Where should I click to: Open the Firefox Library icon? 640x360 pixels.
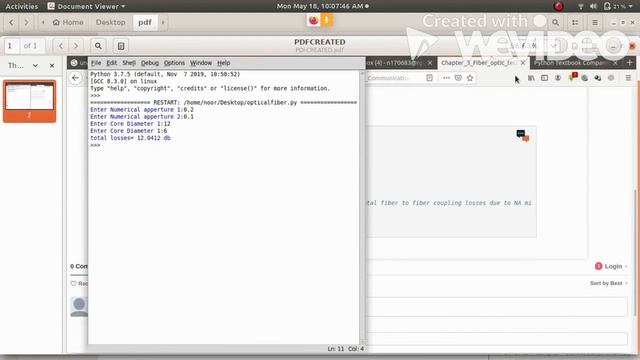[531, 78]
